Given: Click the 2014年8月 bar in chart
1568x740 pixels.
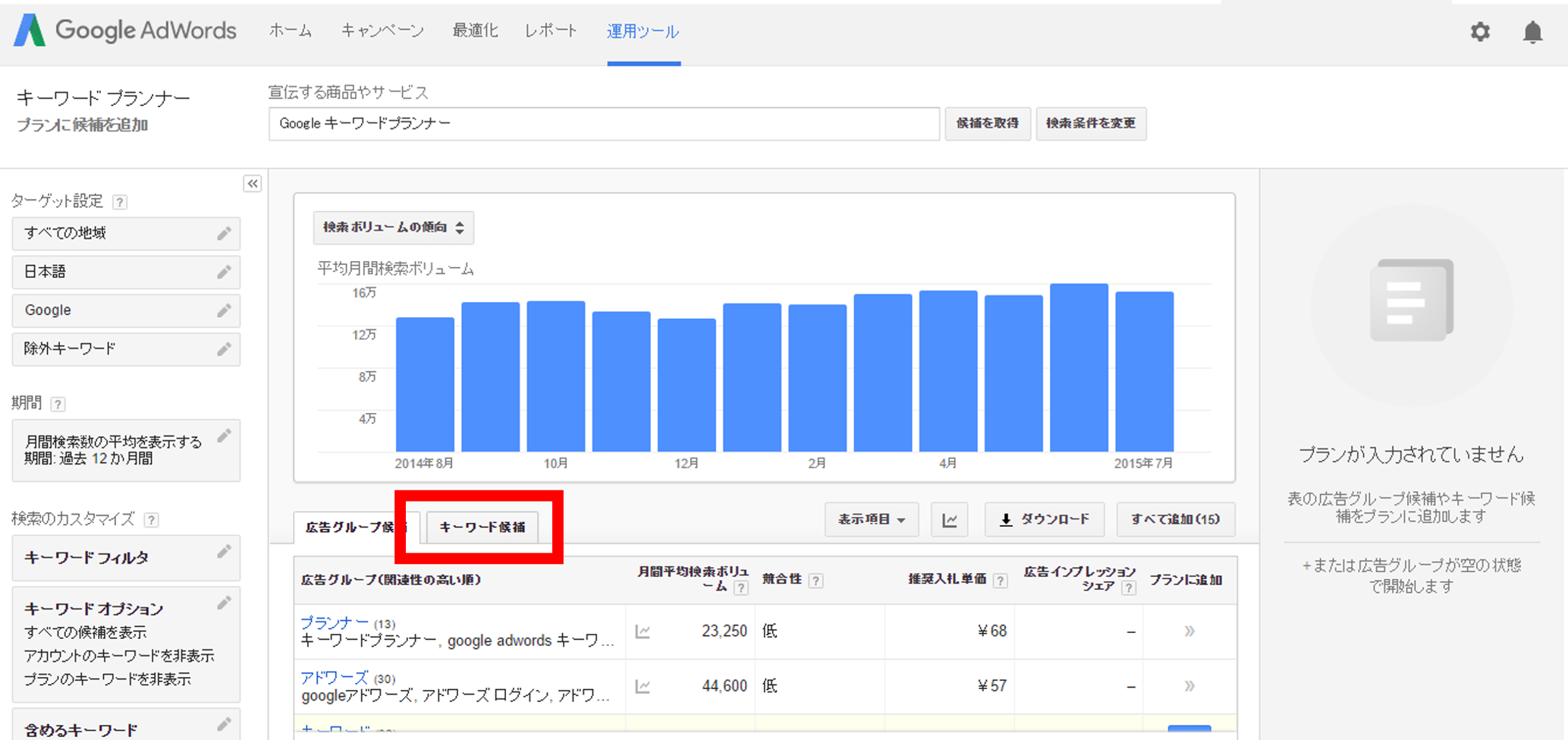Looking at the screenshot, I should pyautogui.click(x=425, y=385).
